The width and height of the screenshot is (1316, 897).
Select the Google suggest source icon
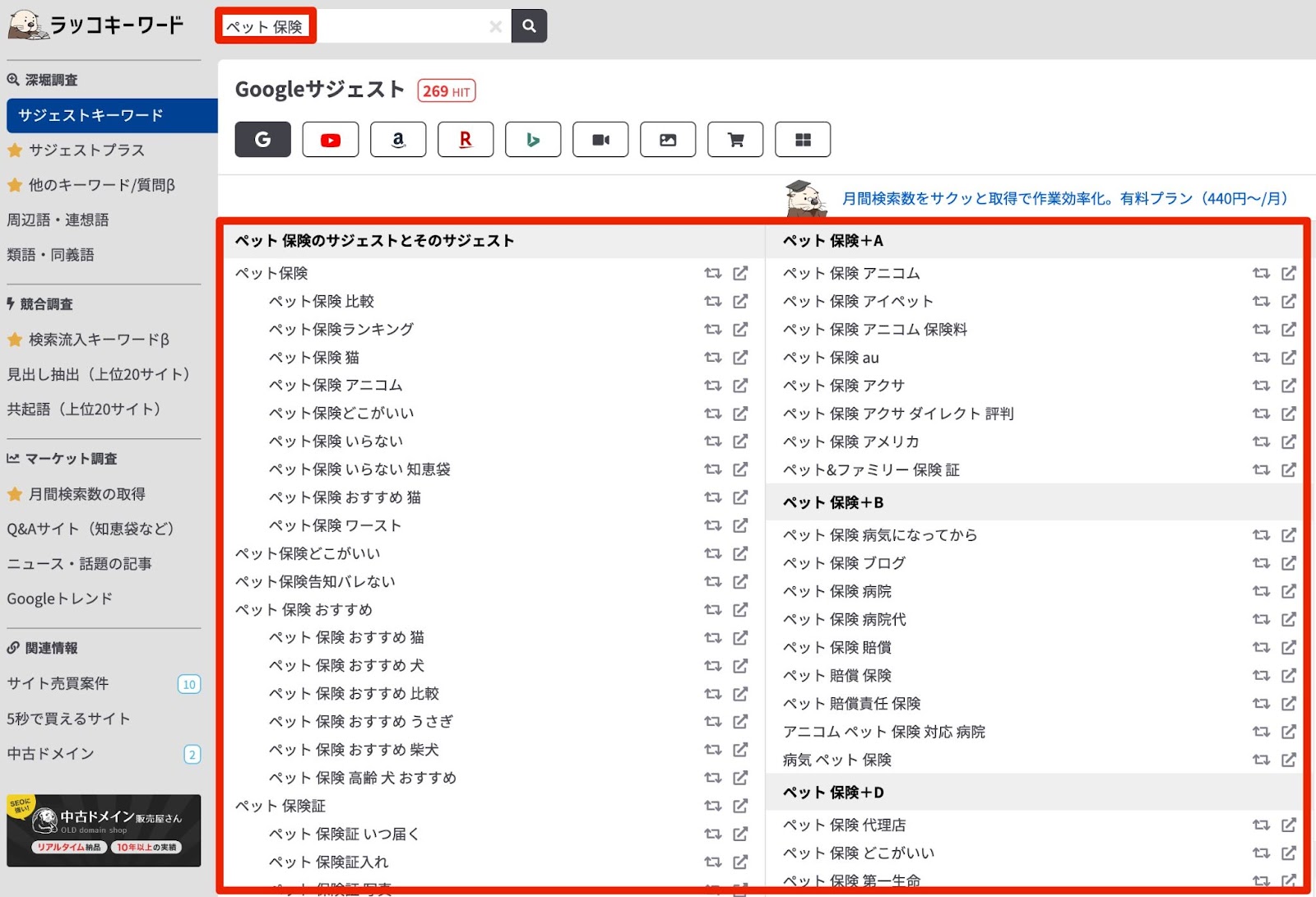[x=262, y=140]
